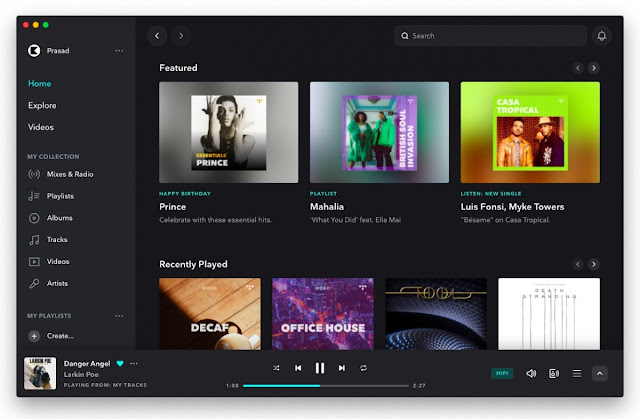Screen dimensions: 640x419
Task: Skip to the next track
Action: click(342, 368)
